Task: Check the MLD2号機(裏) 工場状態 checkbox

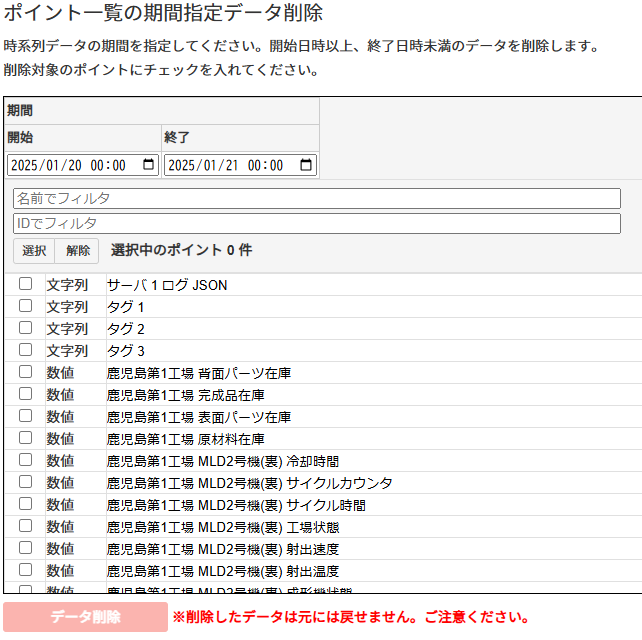Action: click(x=25, y=526)
